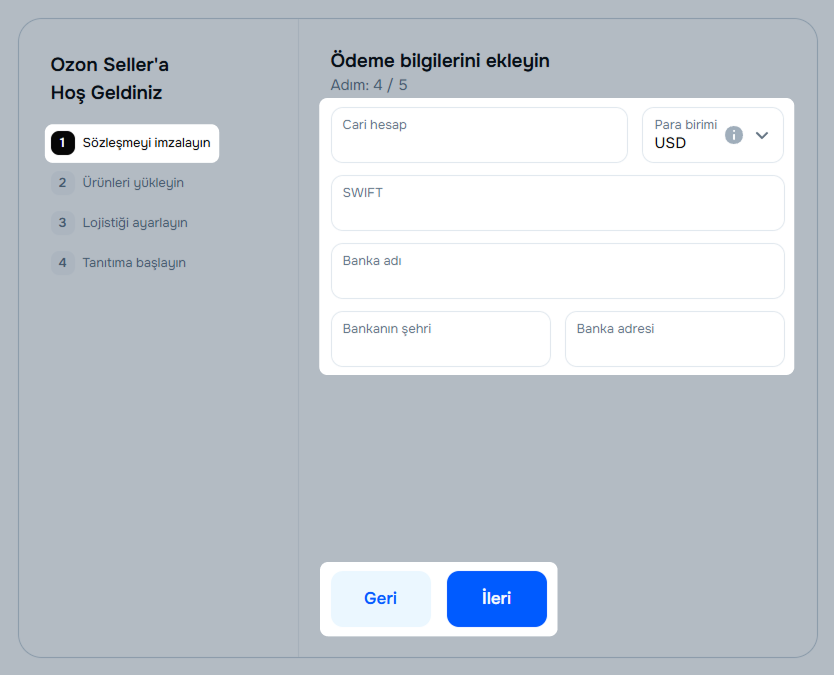Focus the Bankanın şehri input field
The height and width of the screenshot is (675, 834).
tap(440, 339)
